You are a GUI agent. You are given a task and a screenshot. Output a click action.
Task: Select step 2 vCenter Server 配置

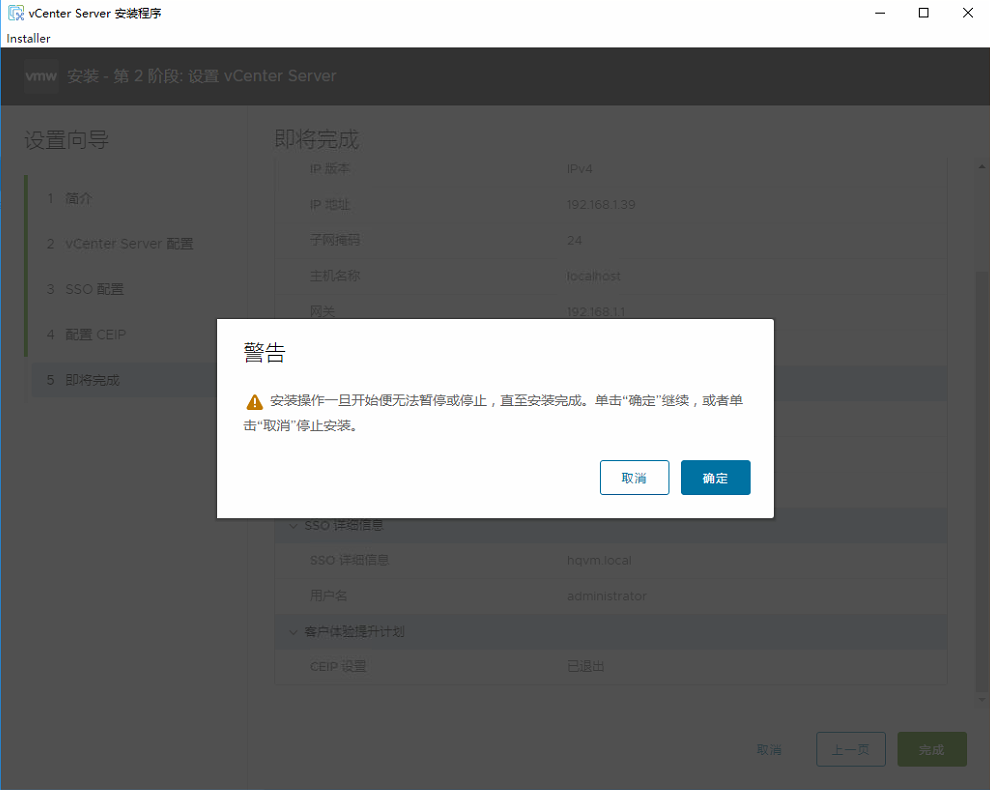click(123, 244)
